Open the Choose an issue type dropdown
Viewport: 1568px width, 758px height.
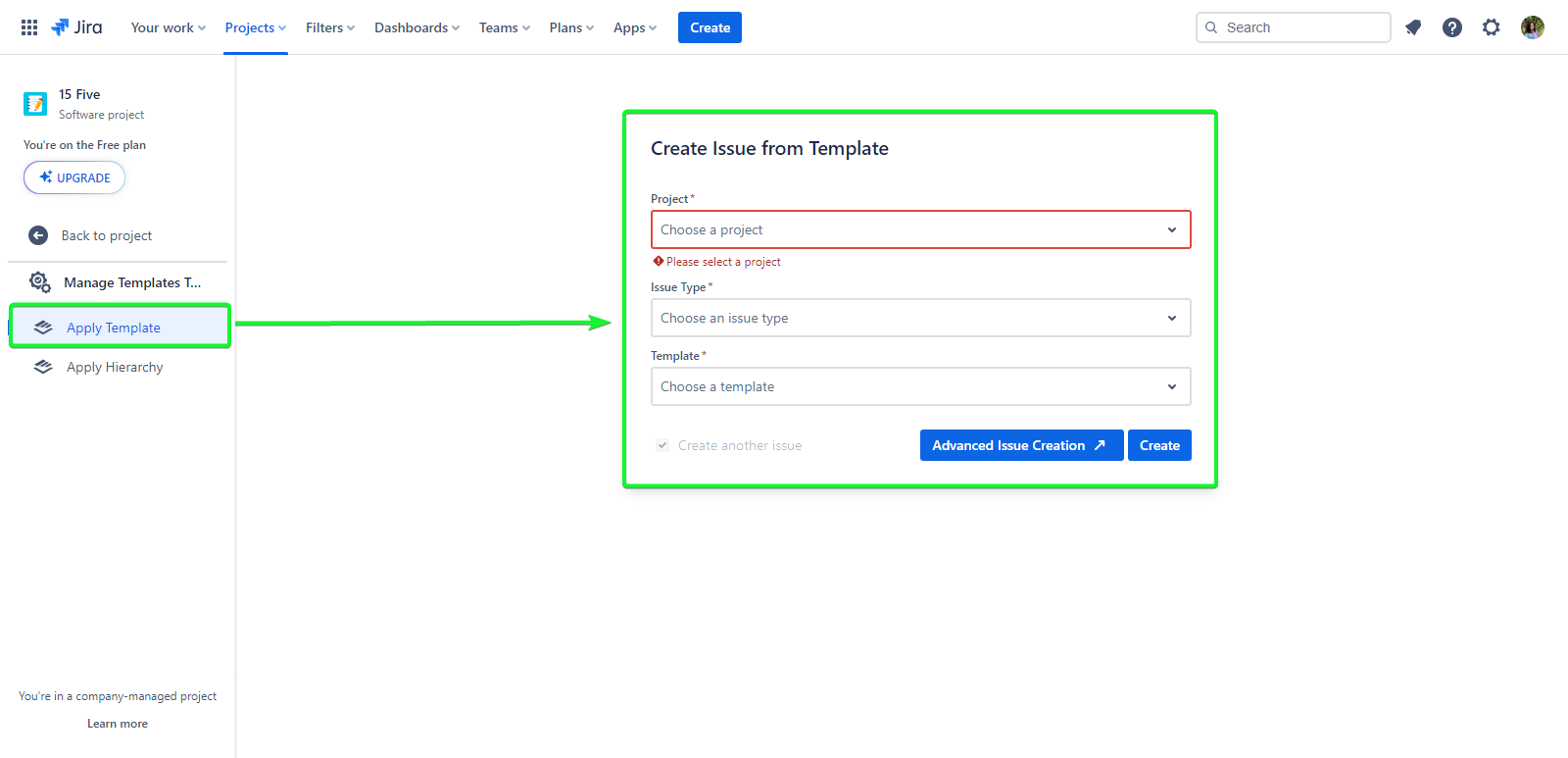920,318
